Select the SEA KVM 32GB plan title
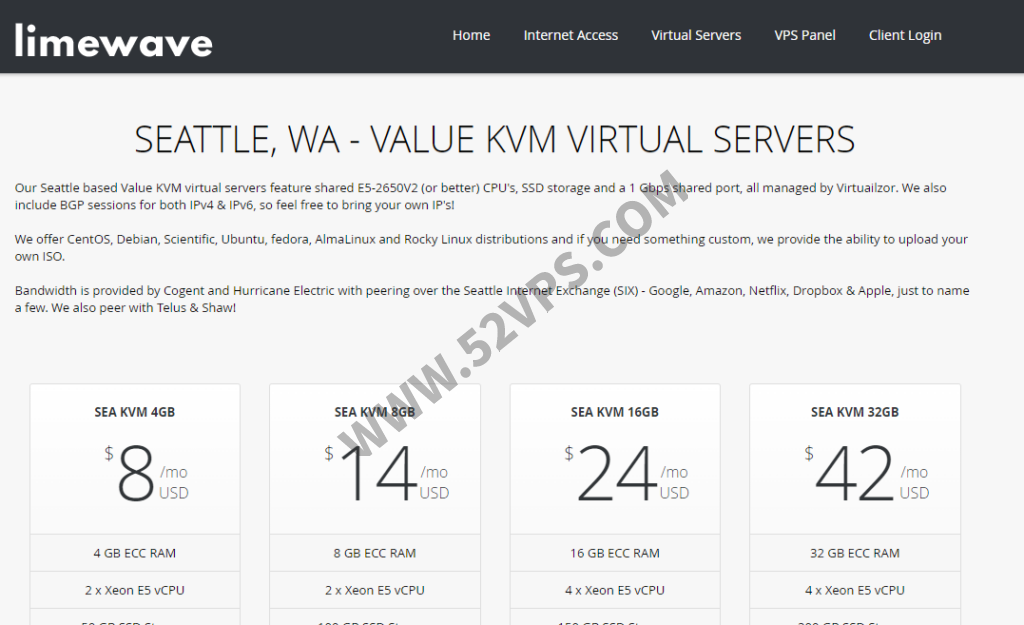1024x625 pixels. (855, 412)
